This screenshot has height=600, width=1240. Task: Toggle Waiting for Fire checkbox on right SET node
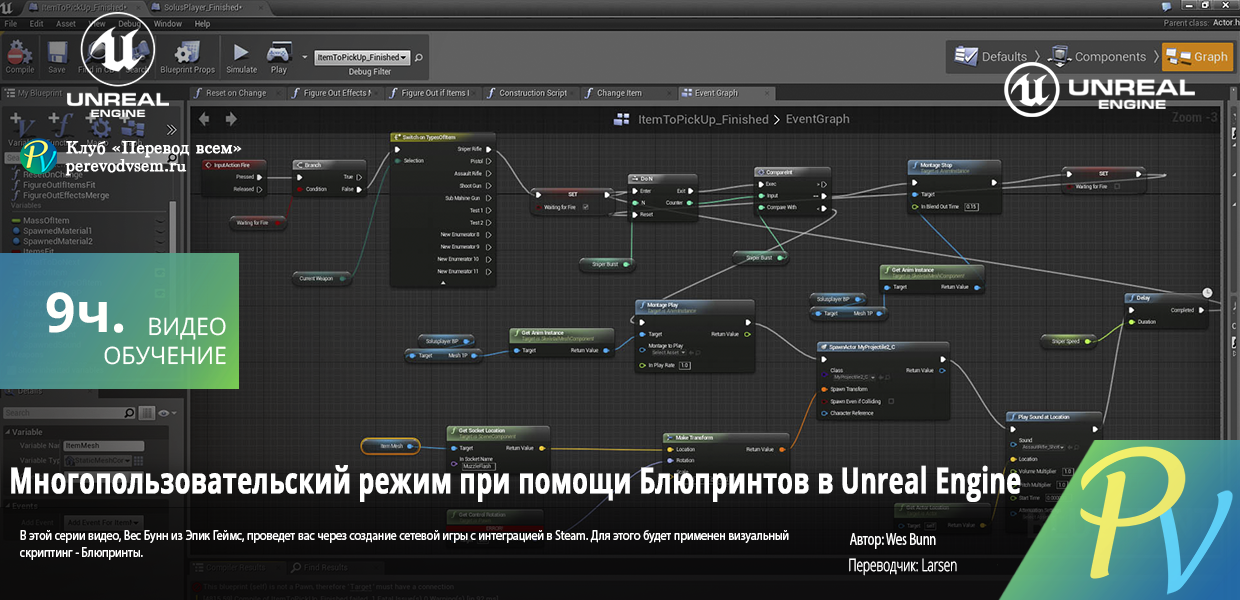[1117, 186]
